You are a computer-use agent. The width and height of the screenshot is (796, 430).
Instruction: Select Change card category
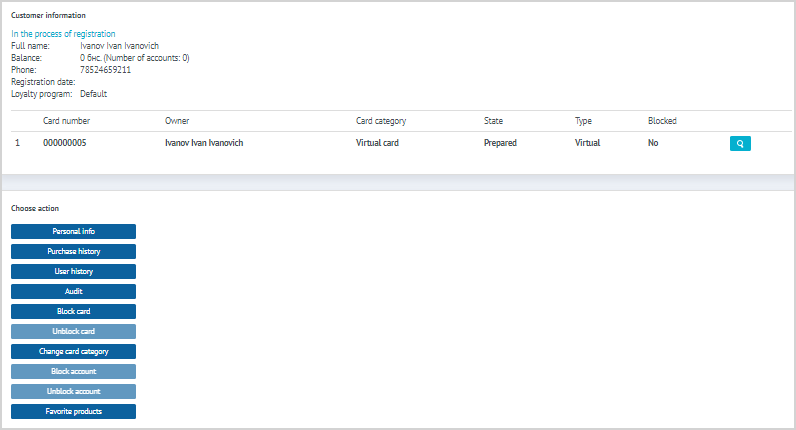pyautogui.click(x=73, y=351)
